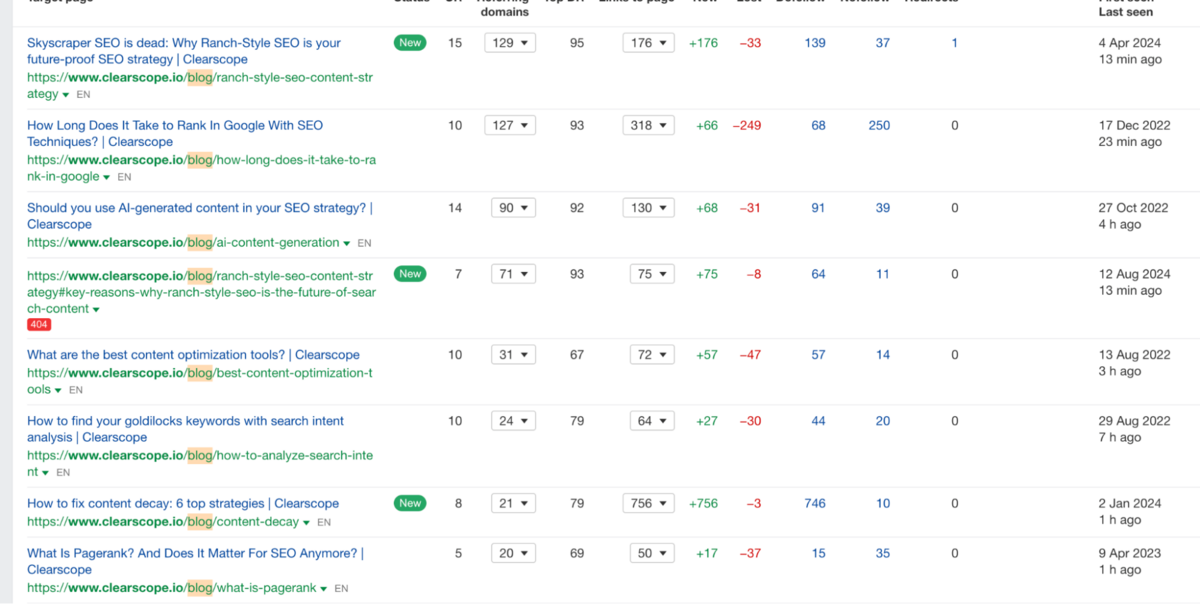Open the best-content-optimization-tools URL
This screenshot has width=1200, height=604.
200,373
